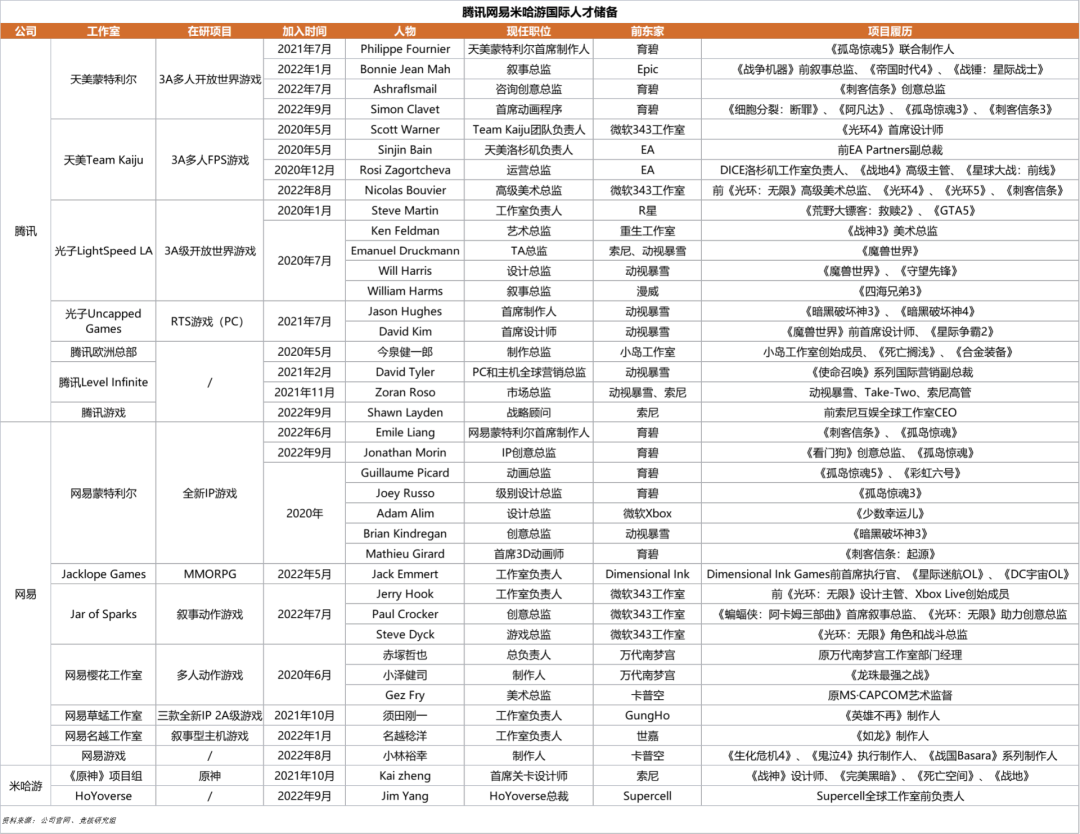The image size is (1080, 834).
Task: Select the cell Paul Crocker
Action: click(x=405, y=614)
